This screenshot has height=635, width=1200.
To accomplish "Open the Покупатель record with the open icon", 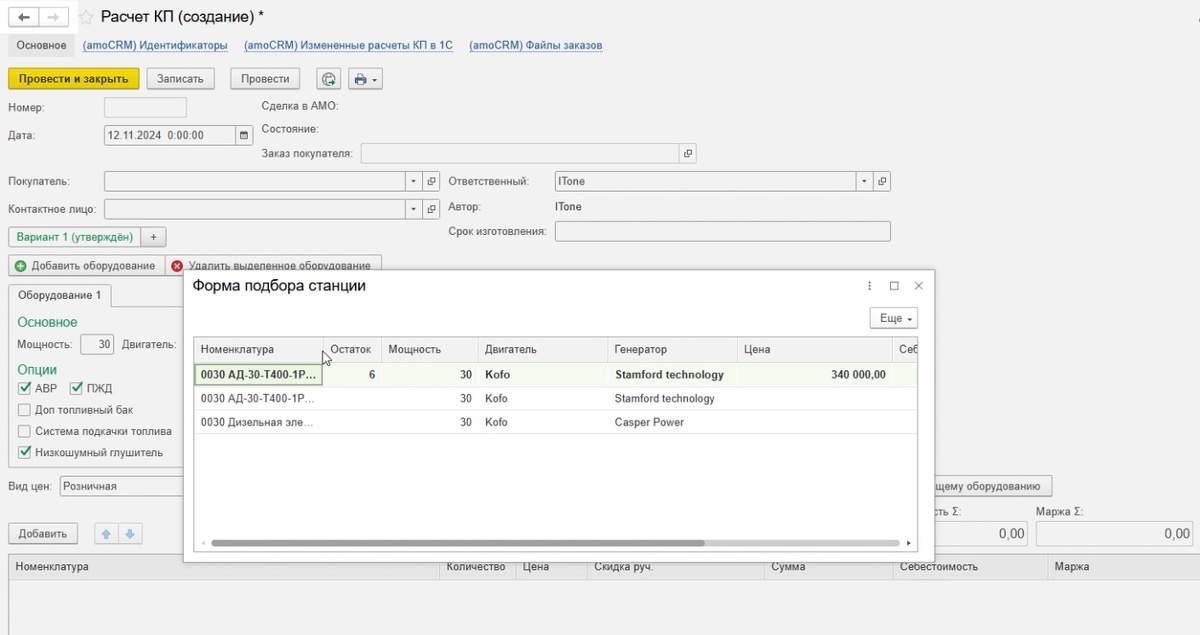I will tap(432, 181).
